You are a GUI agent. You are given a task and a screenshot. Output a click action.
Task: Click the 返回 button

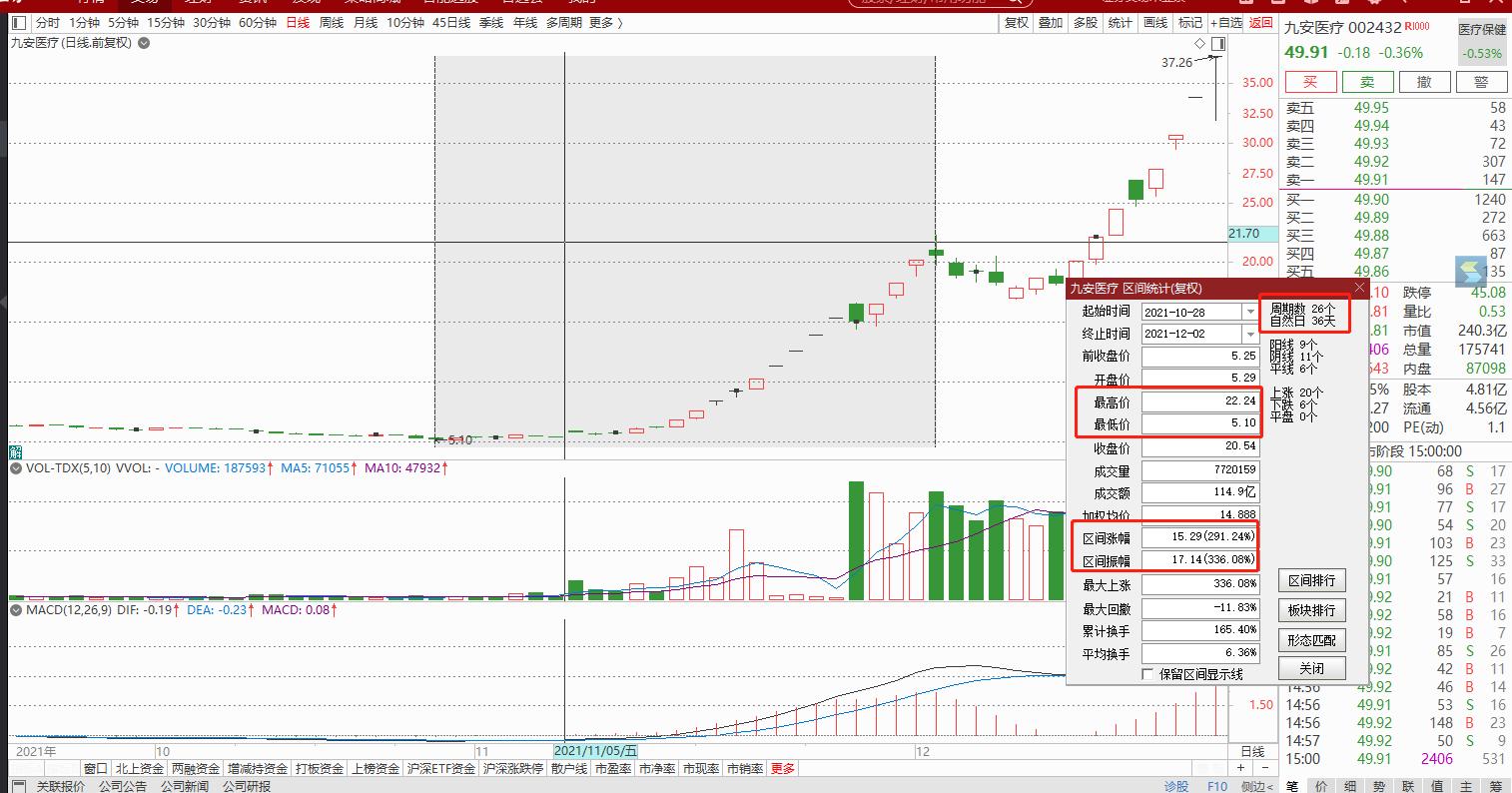tap(1261, 23)
